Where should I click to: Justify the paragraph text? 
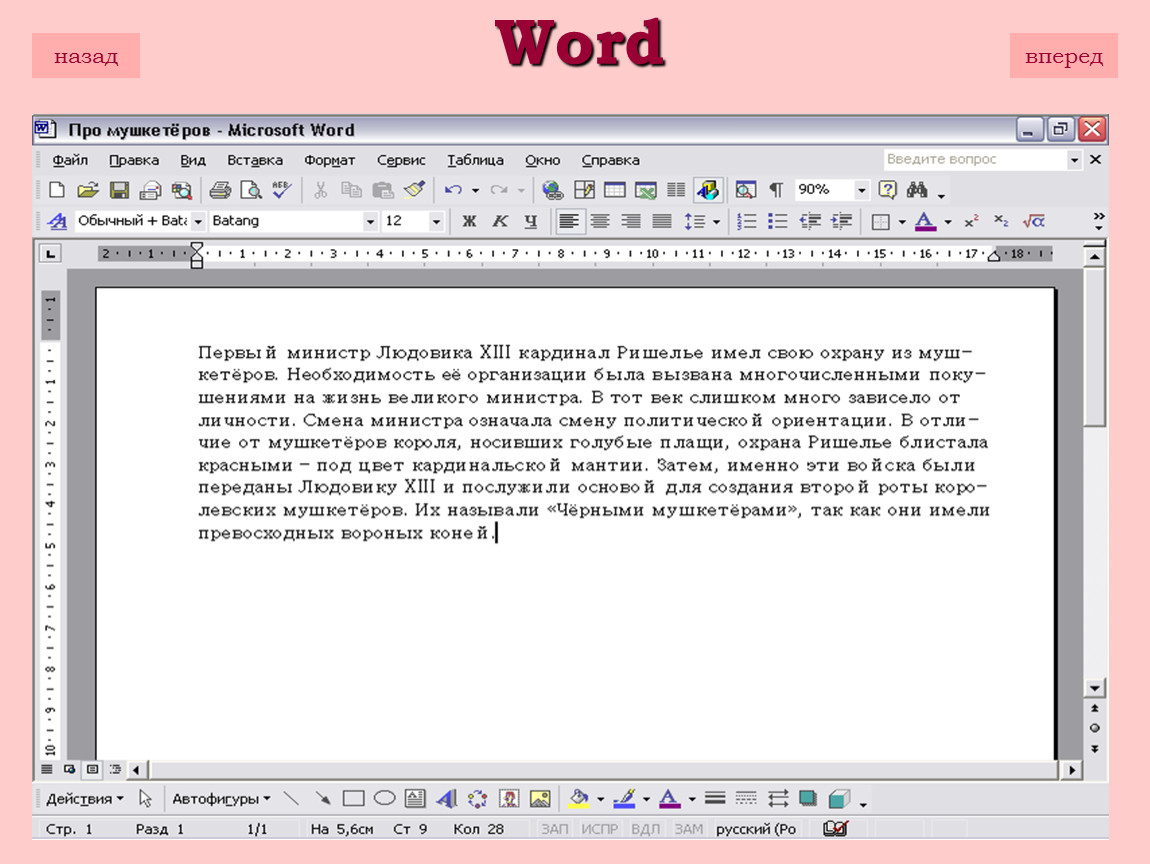662,222
